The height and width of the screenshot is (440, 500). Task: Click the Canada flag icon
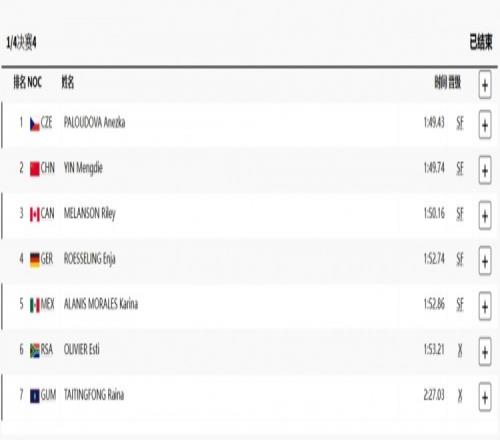point(35,214)
